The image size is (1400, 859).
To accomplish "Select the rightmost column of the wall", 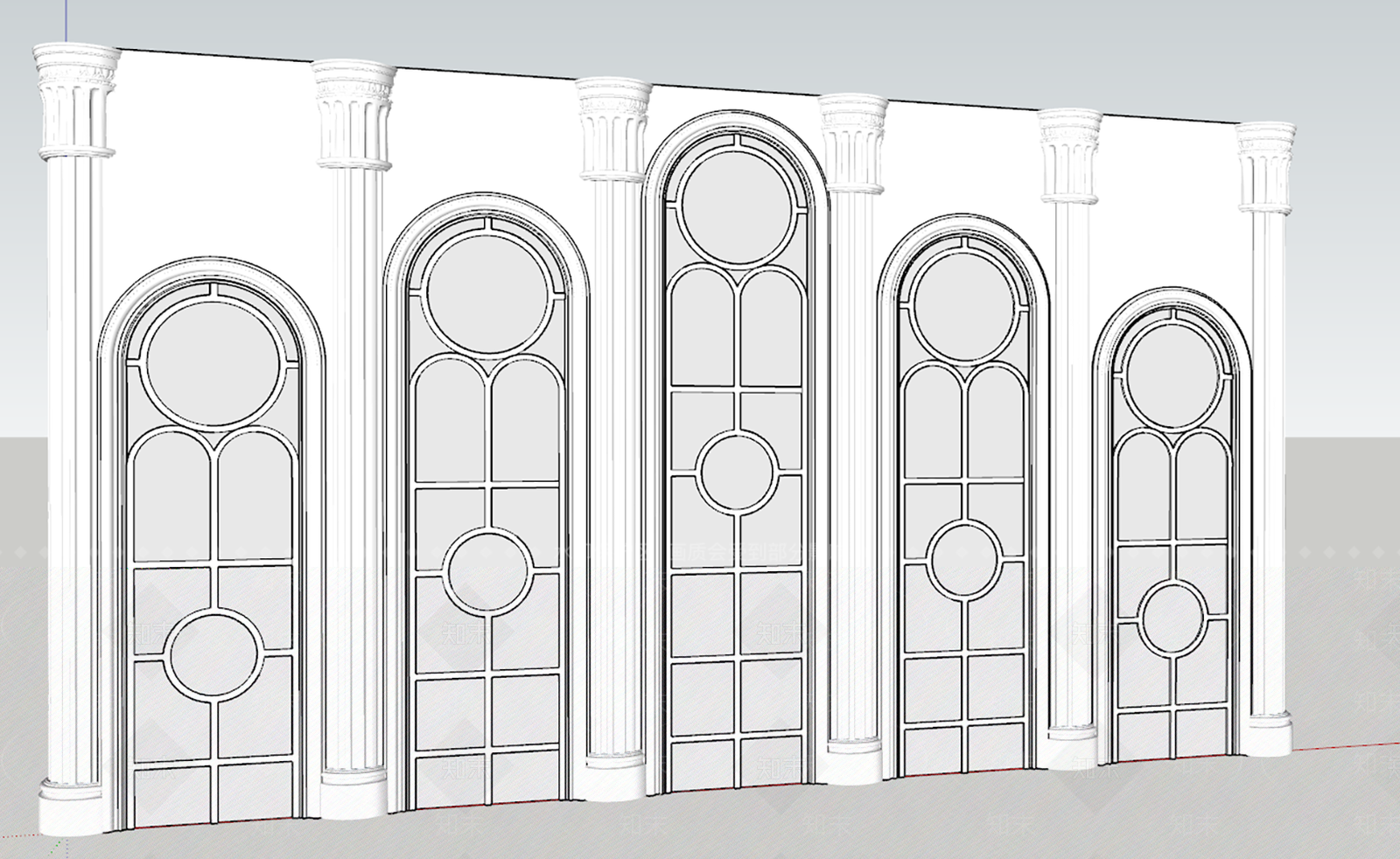I will point(1267,437).
